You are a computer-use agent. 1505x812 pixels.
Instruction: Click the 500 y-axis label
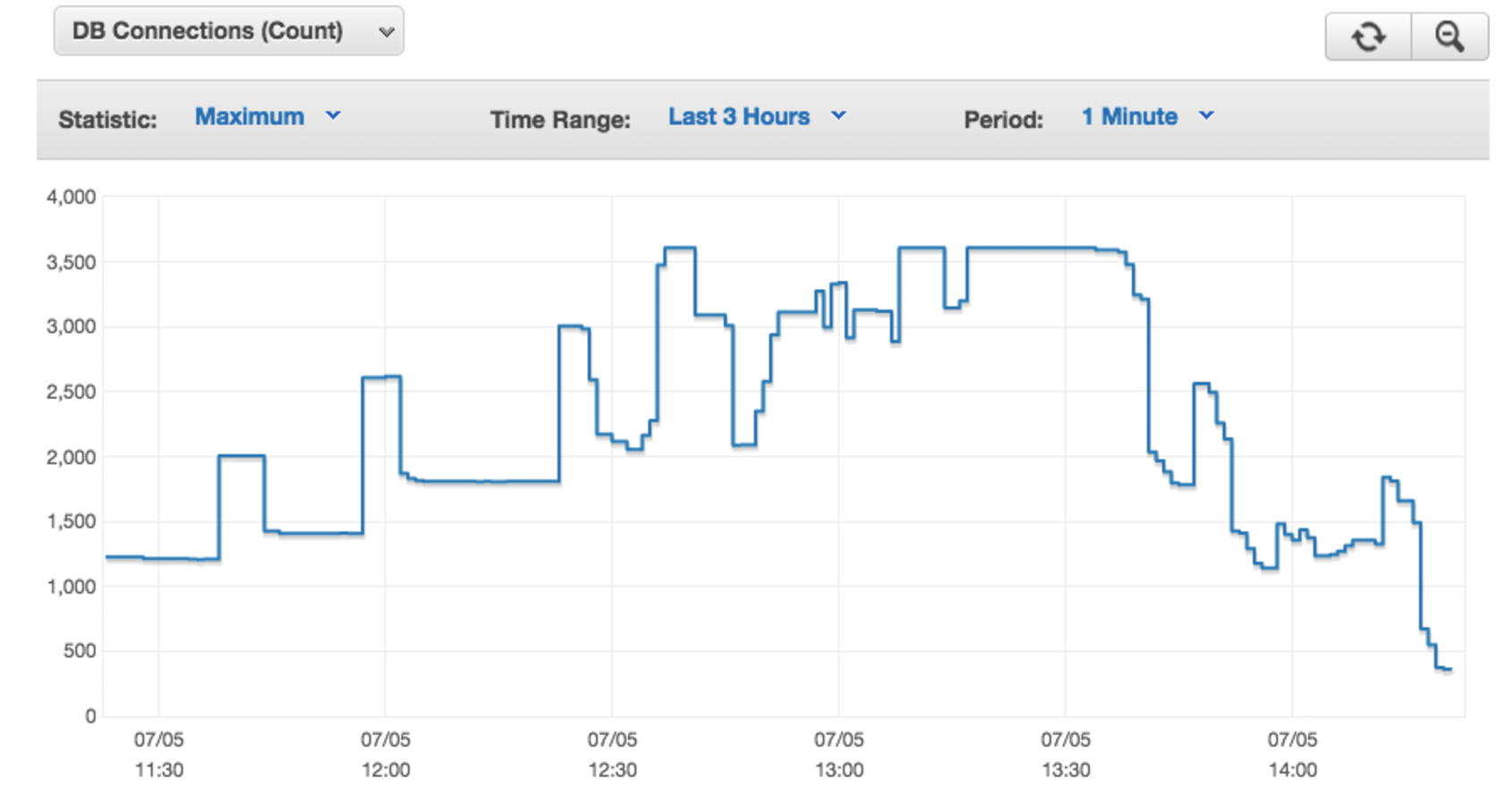[79, 651]
